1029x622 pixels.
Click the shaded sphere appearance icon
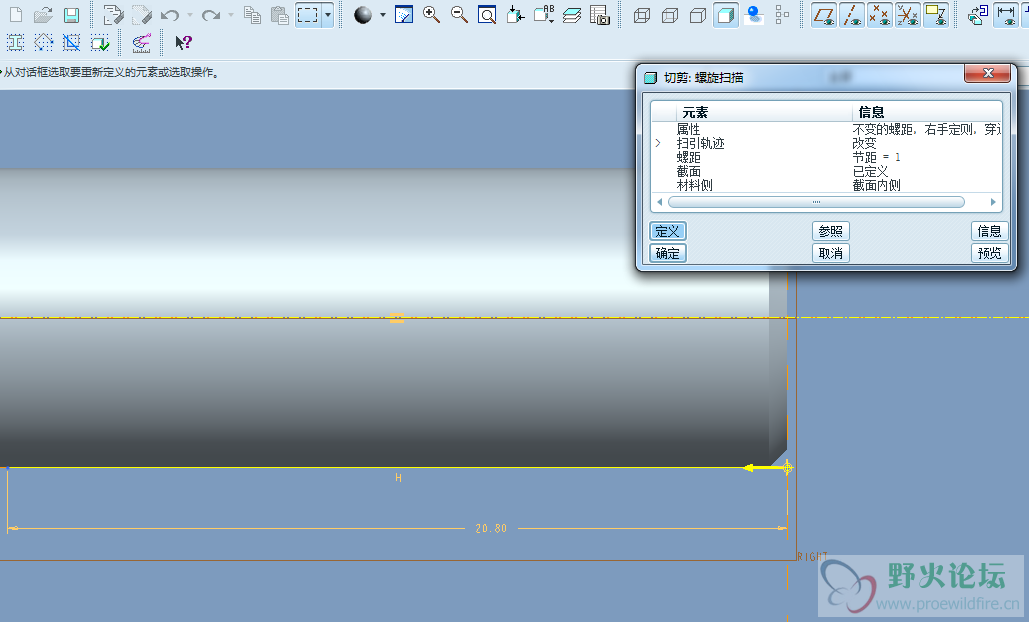coord(363,14)
